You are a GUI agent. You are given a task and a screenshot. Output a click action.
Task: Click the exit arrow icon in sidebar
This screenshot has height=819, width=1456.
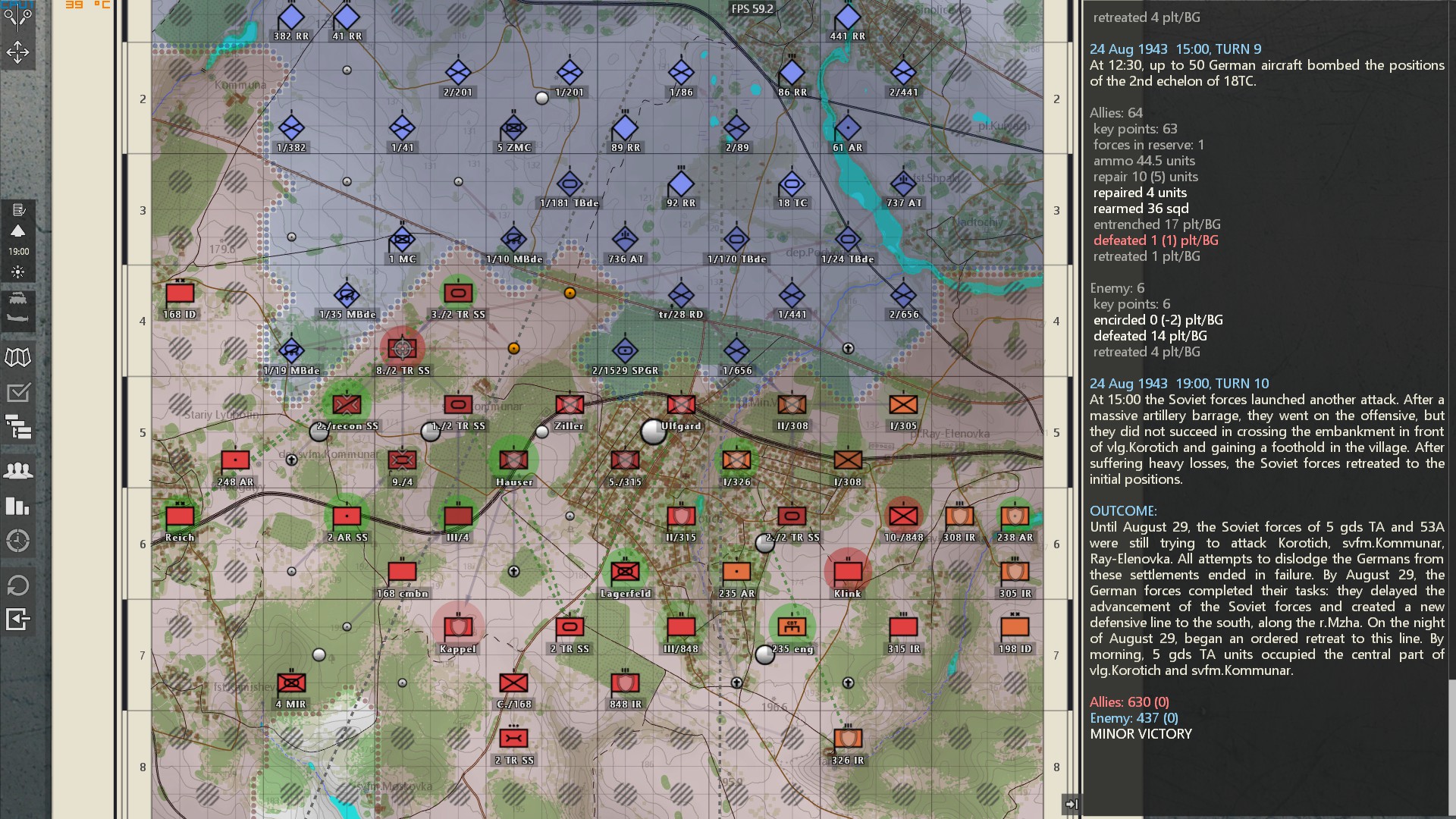tap(18, 619)
